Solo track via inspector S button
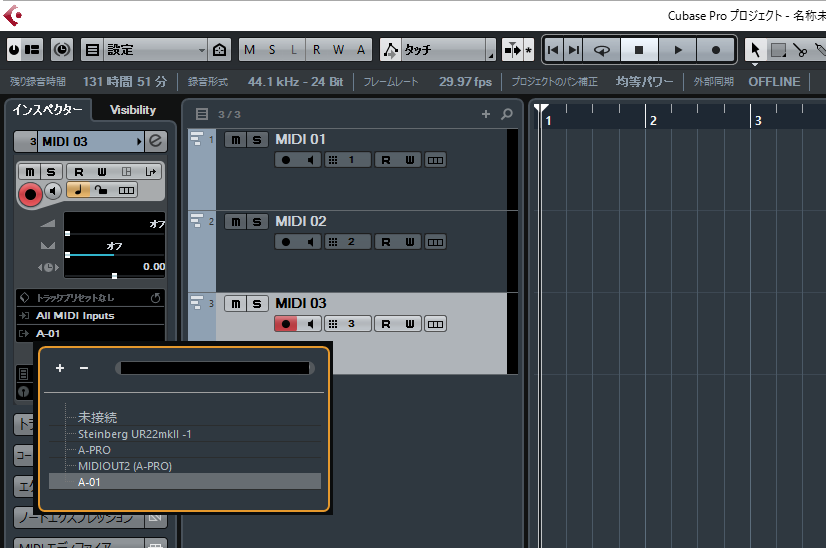The width and height of the screenshot is (826, 548). tap(51, 172)
